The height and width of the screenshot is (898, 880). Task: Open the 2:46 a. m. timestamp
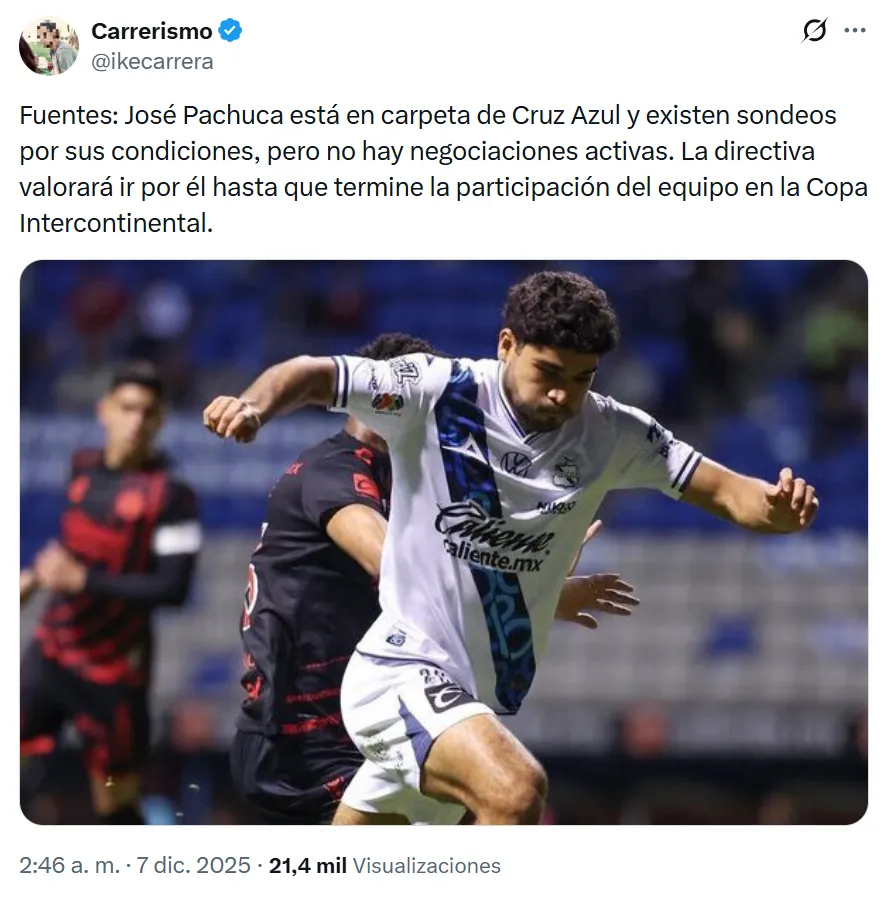70,865
